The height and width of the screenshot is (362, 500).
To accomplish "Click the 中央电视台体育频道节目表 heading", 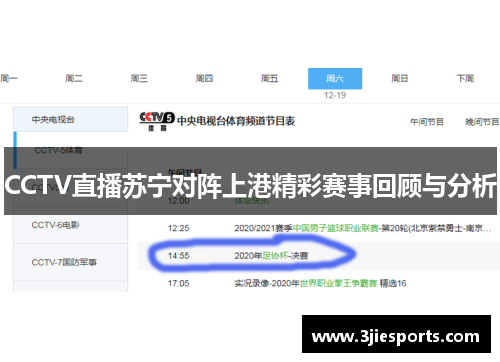I will [x=236, y=121].
